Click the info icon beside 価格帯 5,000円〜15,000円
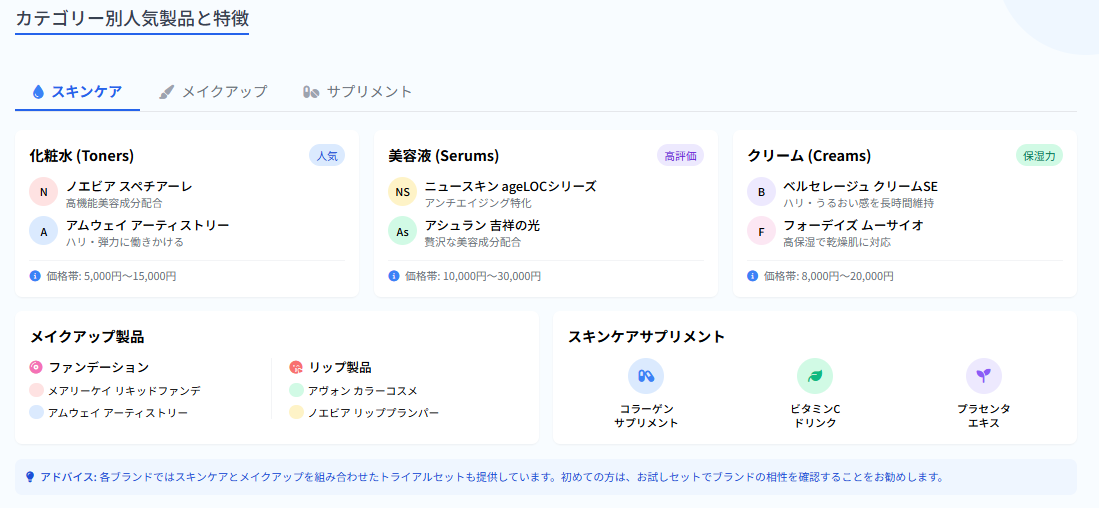Viewport: 1099px width, 508px height. tap(35, 275)
